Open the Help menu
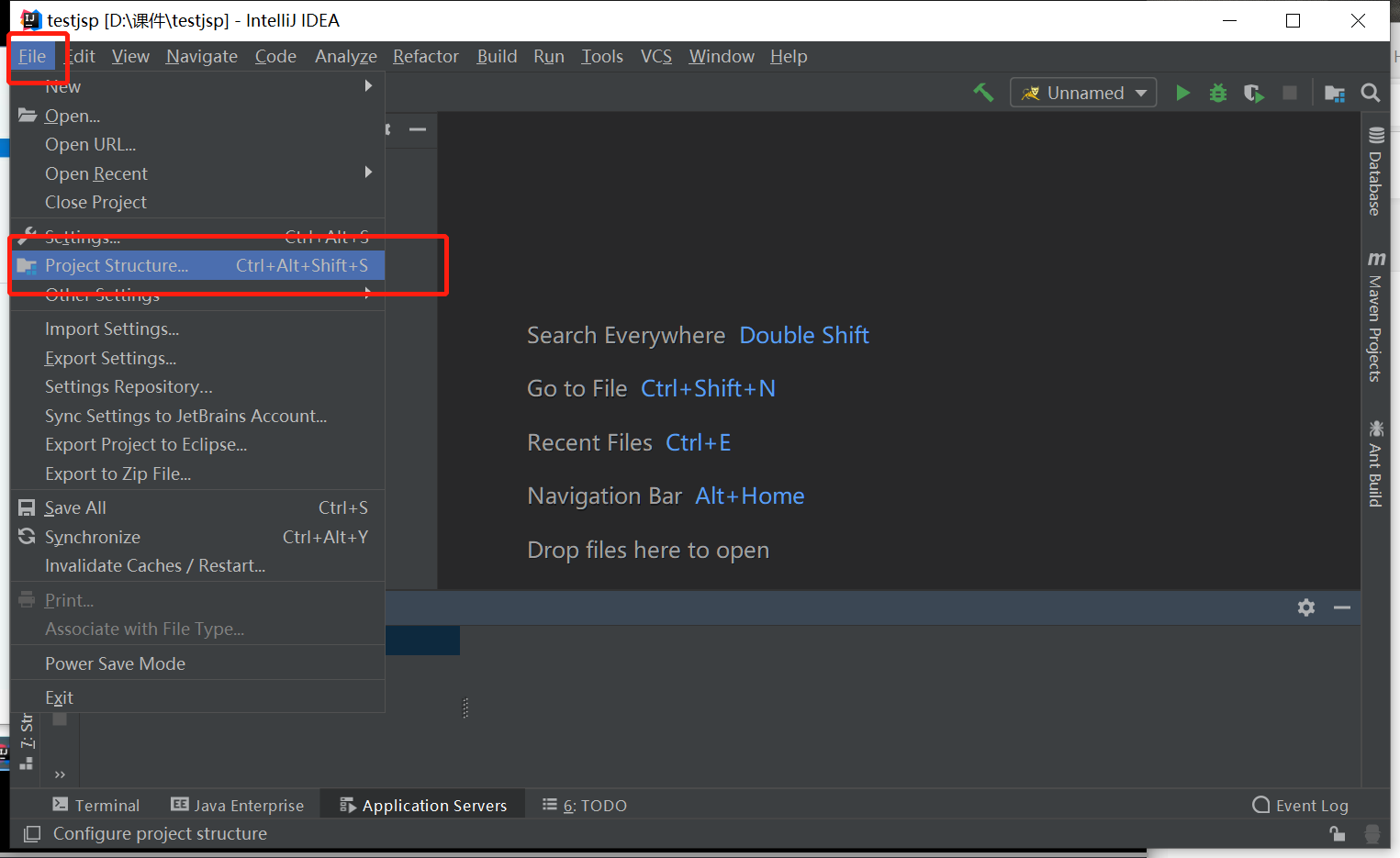This screenshot has height=858, width=1400. (x=789, y=56)
